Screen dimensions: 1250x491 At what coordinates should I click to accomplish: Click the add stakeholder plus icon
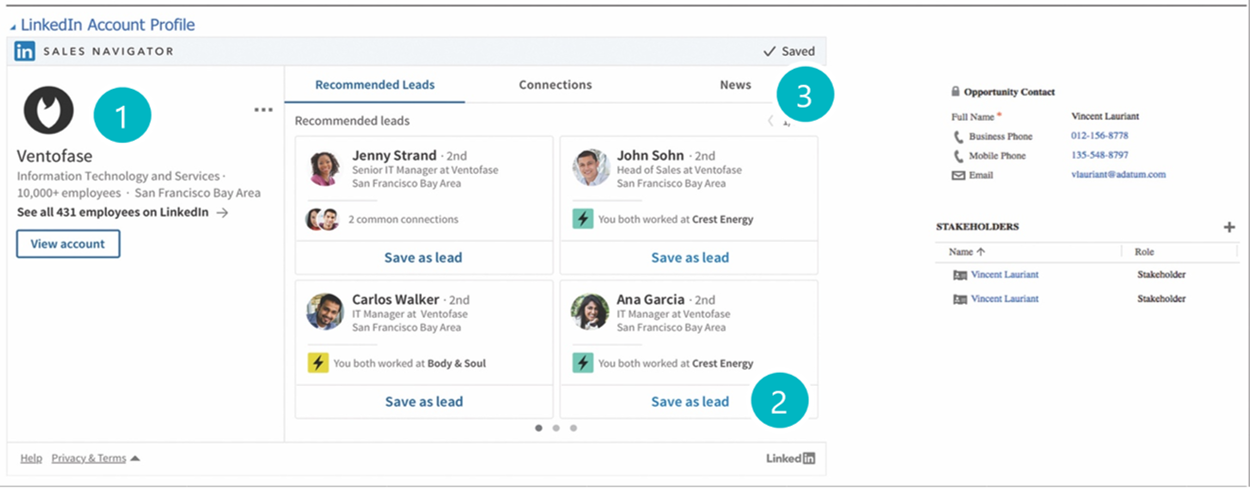tap(1229, 227)
